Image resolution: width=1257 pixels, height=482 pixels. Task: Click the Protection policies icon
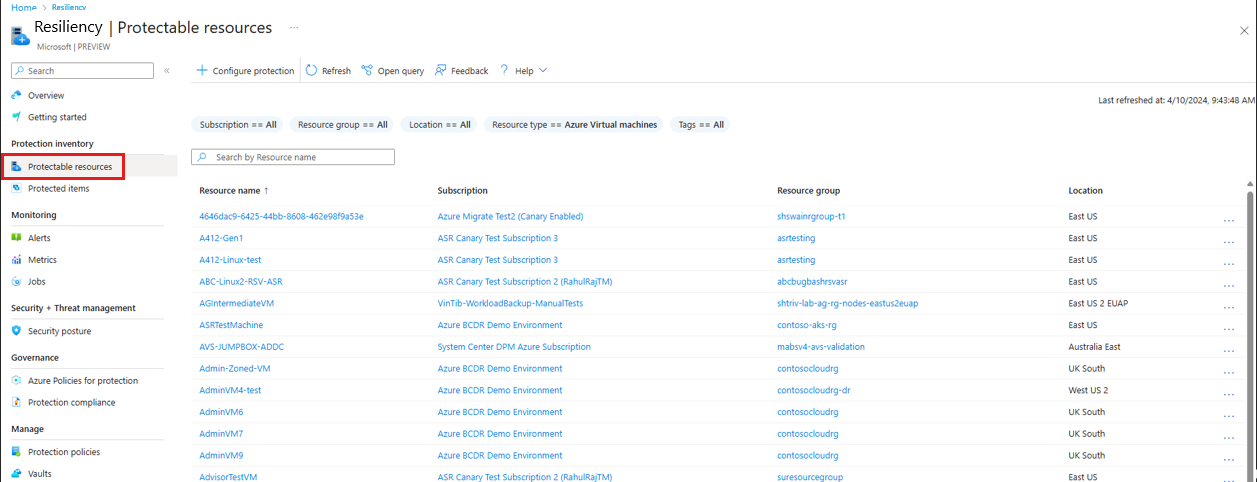click(17, 452)
